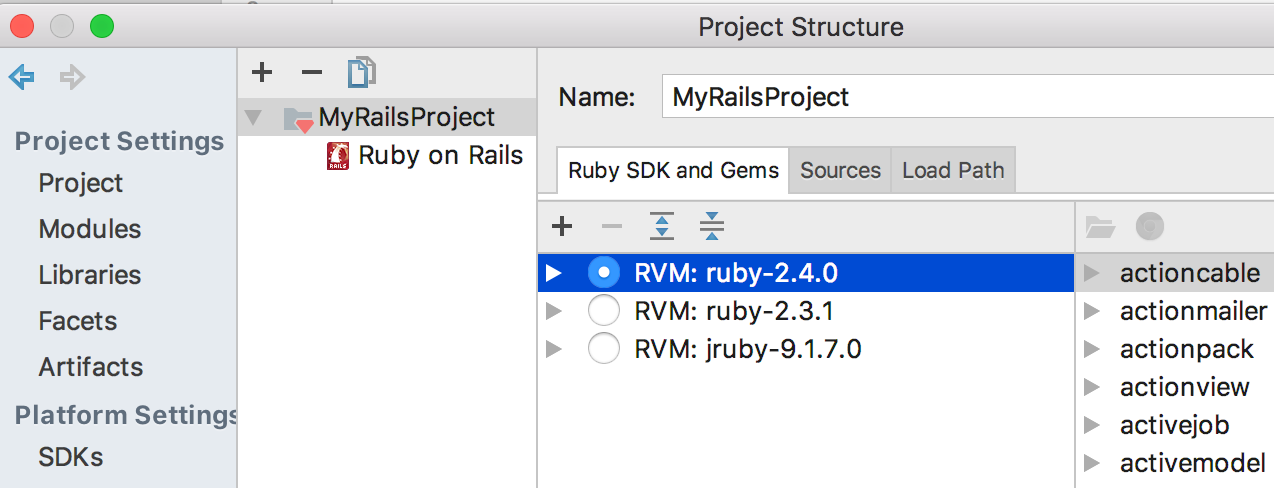Collapse all SDK entries icon

712,227
